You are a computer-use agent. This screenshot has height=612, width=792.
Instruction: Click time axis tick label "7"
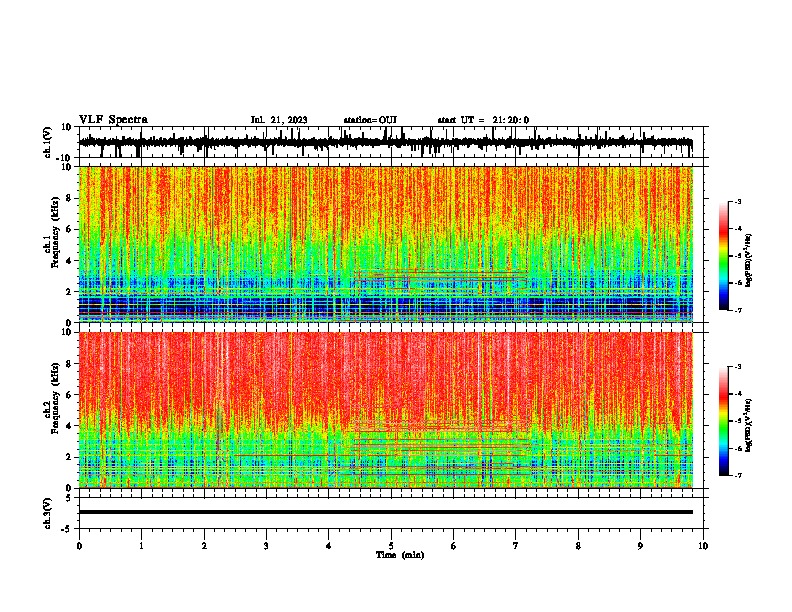click(x=516, y=546)
